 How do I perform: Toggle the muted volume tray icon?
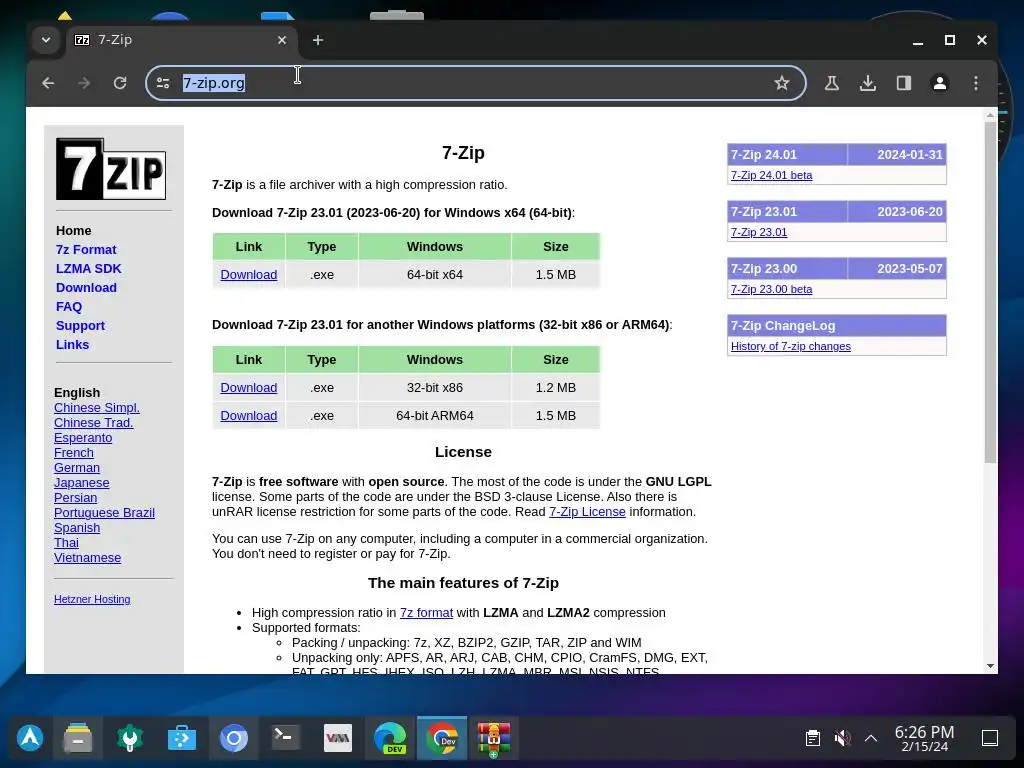842,738
